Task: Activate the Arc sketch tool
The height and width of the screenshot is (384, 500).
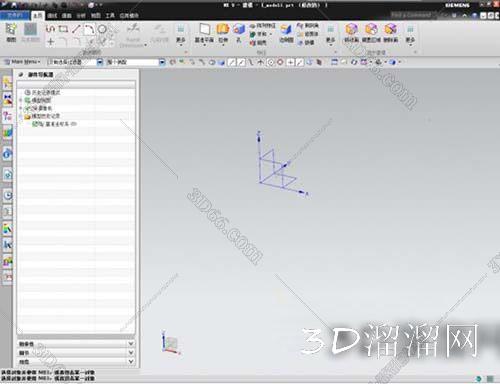Action: click(x=89, y=29)
